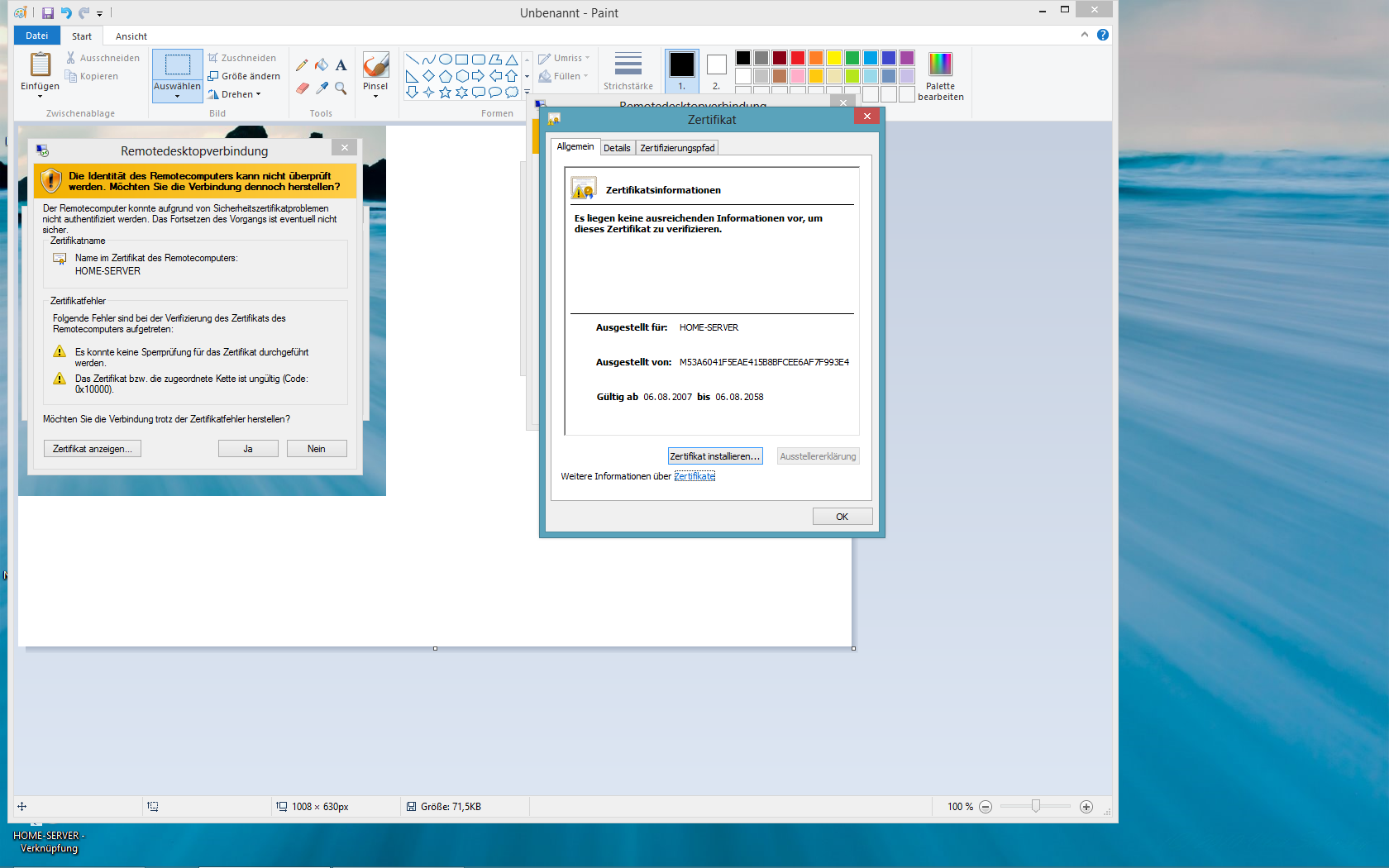Viewport: 1389px width, 868px height.
Task: Click the Save icon in the title bar
Action: click(48, 13)
